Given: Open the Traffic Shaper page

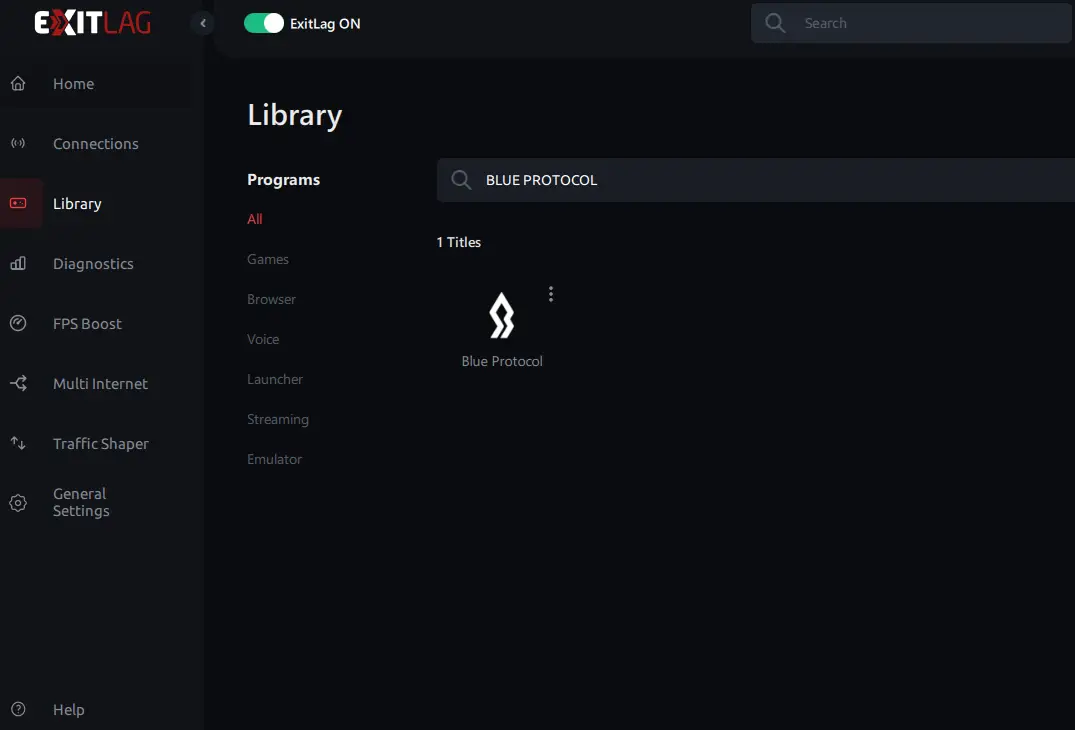Looking at the screenshot, I should click(x=101, y=444).
